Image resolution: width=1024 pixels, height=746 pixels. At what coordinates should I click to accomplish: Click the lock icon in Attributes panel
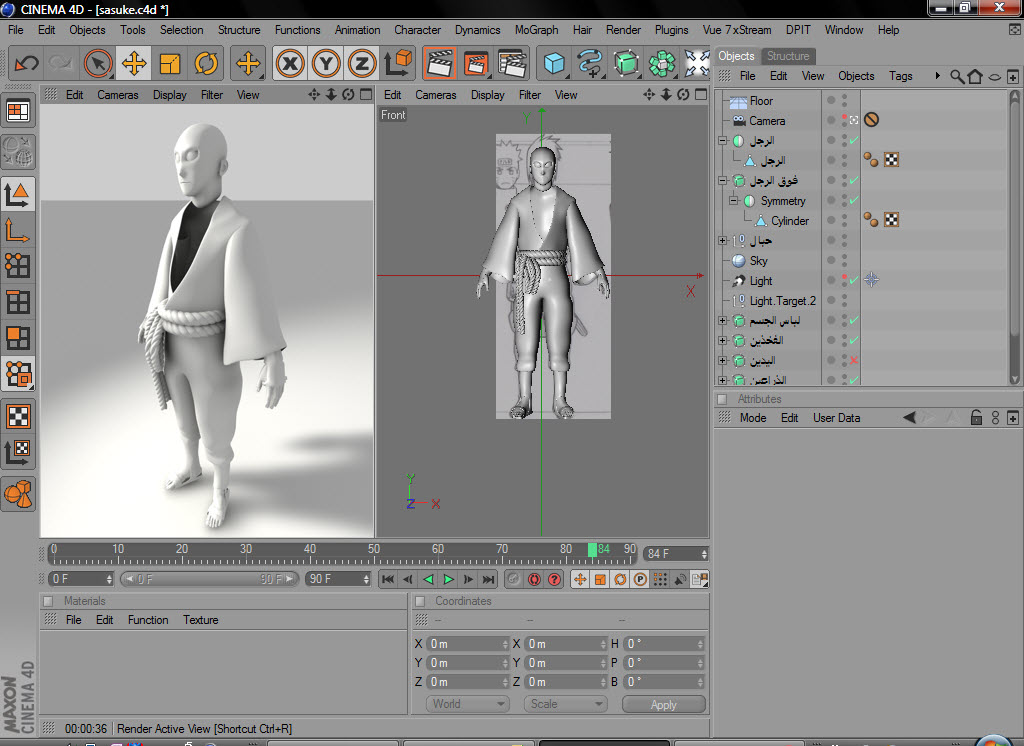click(x=976, y=417)
